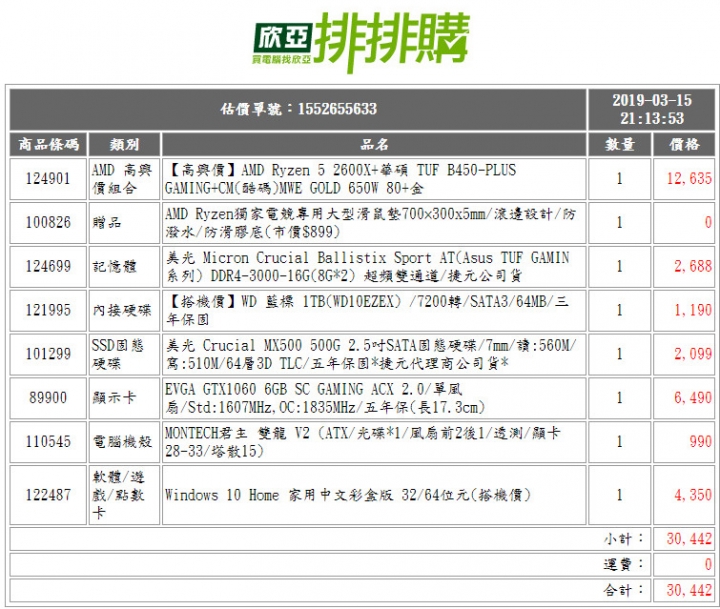The height and width of the screenshot is (609, 720).
Task: Click the 顯示卡 category cell
Action: pyautogui.click(x=124, y=398)
